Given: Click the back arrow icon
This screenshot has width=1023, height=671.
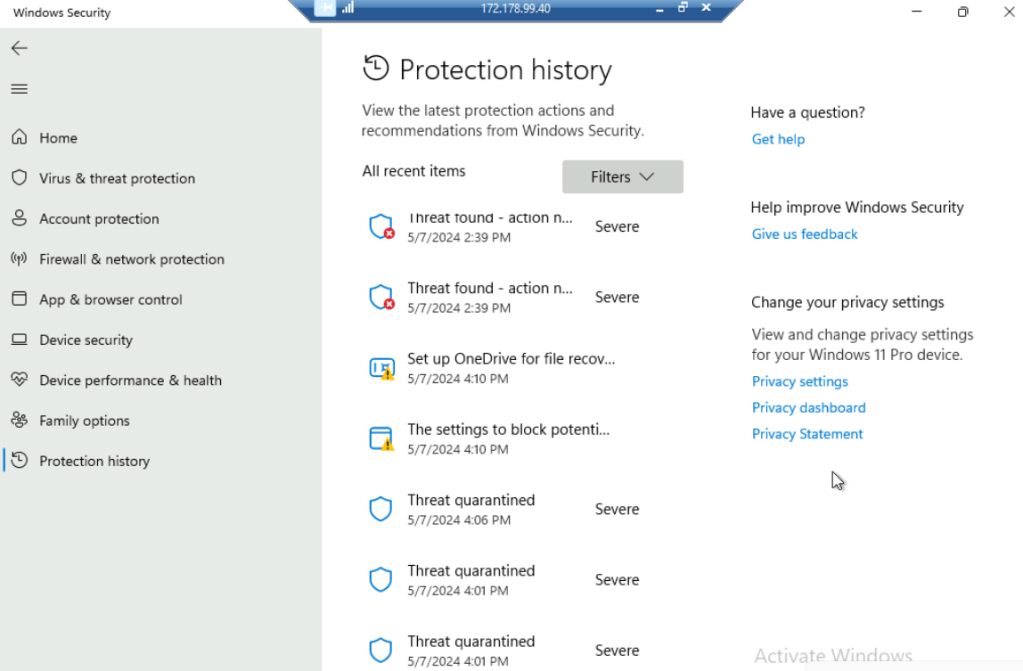Looking at the screenshot, I should (19, 48).
